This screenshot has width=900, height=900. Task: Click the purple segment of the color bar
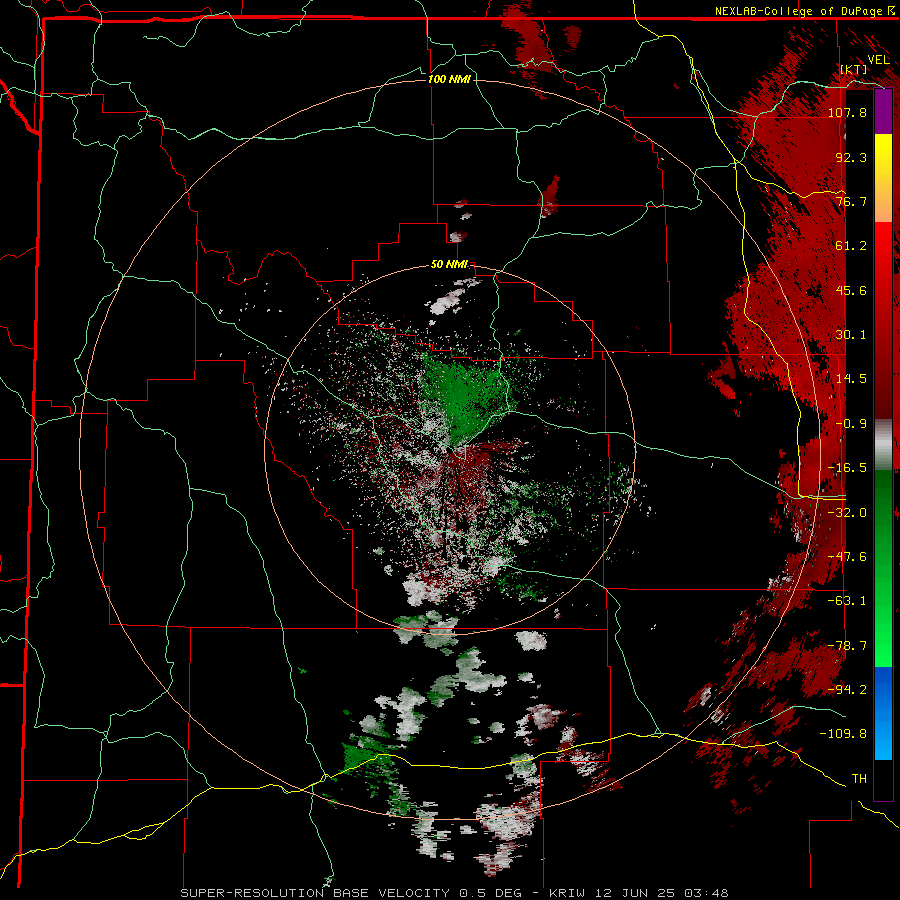coord(883,112)
